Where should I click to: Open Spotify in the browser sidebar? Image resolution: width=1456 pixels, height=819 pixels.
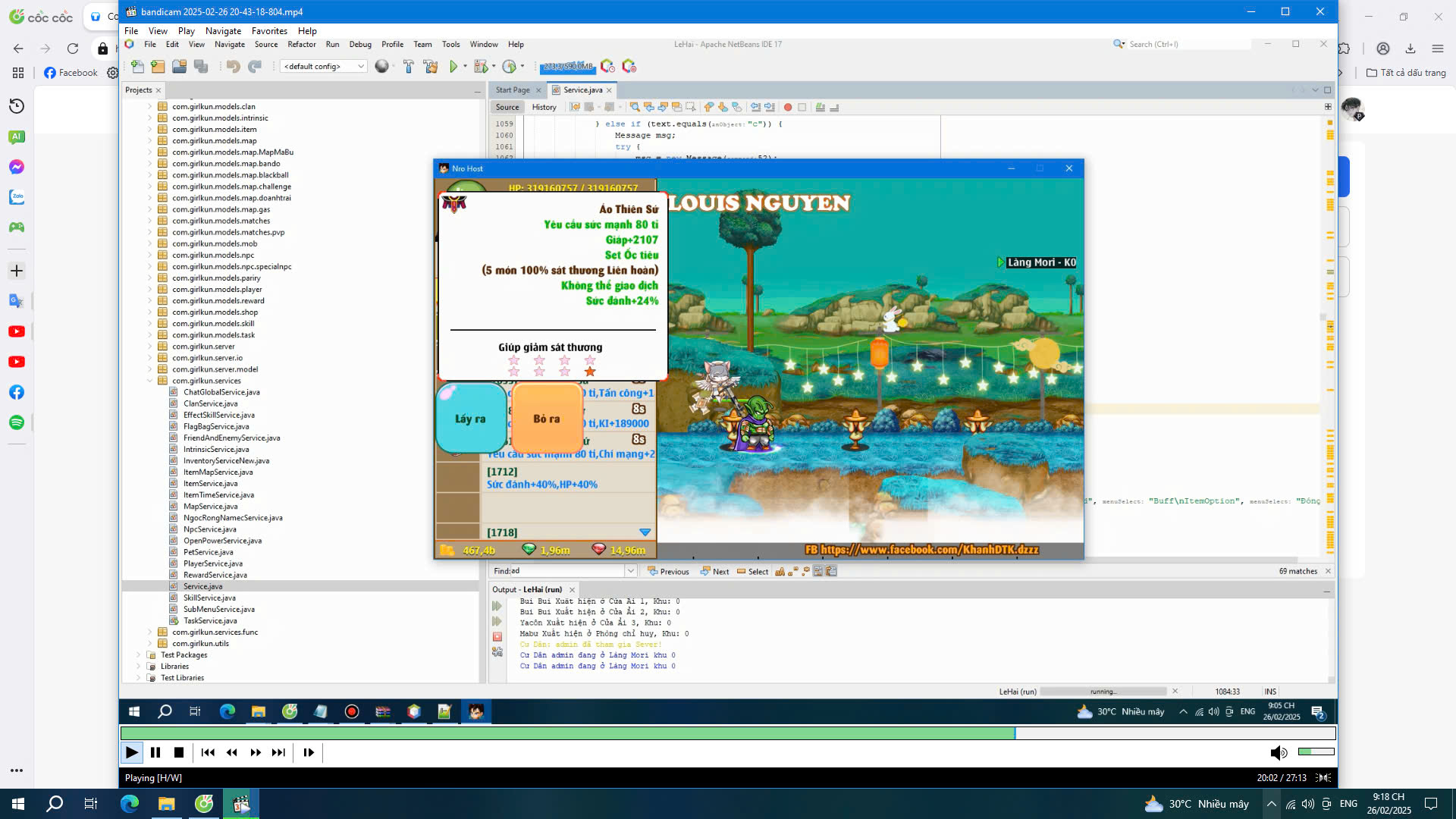point(17,422)
